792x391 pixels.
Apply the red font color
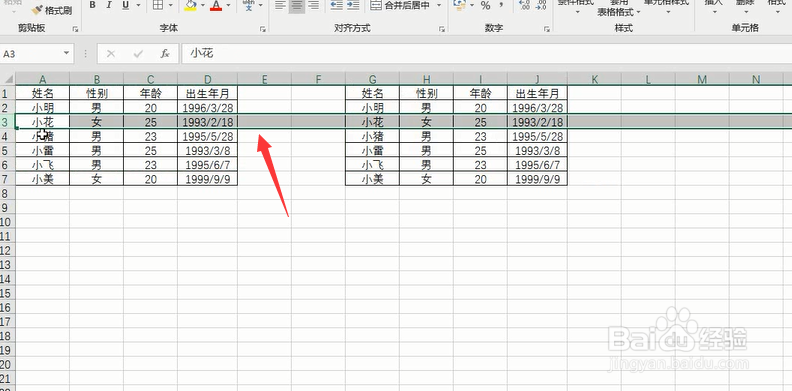[x=216, y=5]
